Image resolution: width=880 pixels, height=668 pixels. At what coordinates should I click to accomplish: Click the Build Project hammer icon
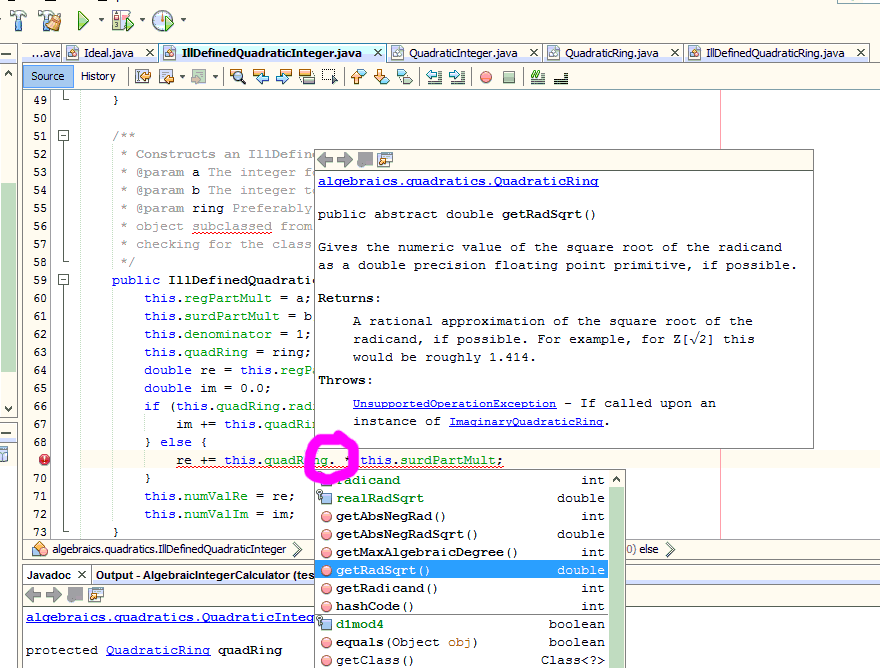(x=18, y=20)
